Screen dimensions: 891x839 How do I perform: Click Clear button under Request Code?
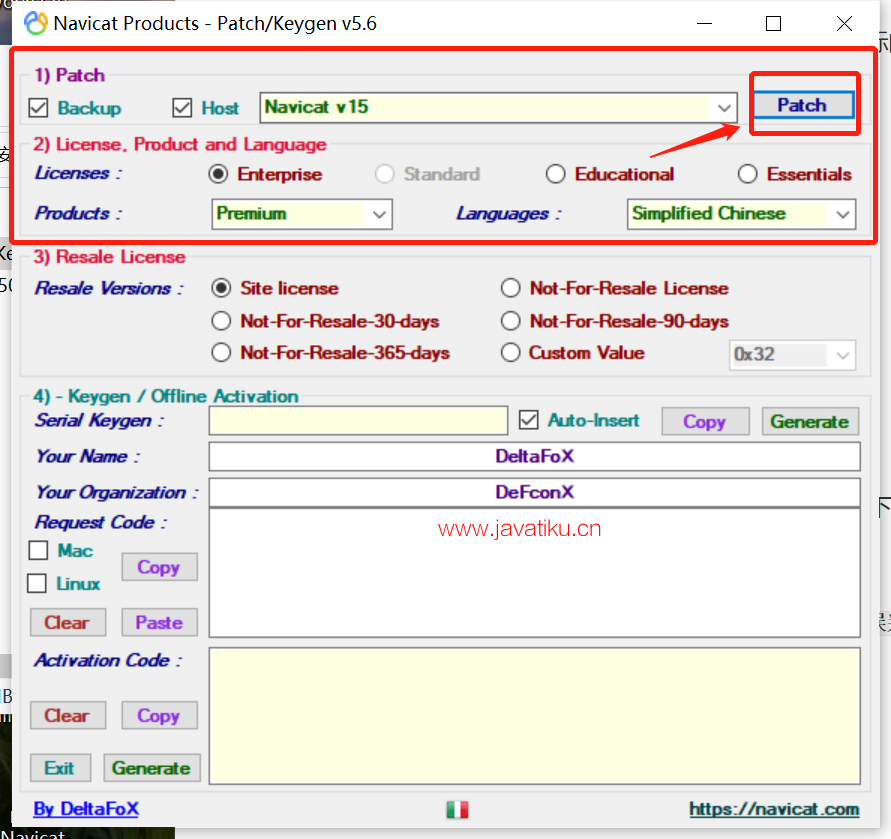(x=68, y=622)
